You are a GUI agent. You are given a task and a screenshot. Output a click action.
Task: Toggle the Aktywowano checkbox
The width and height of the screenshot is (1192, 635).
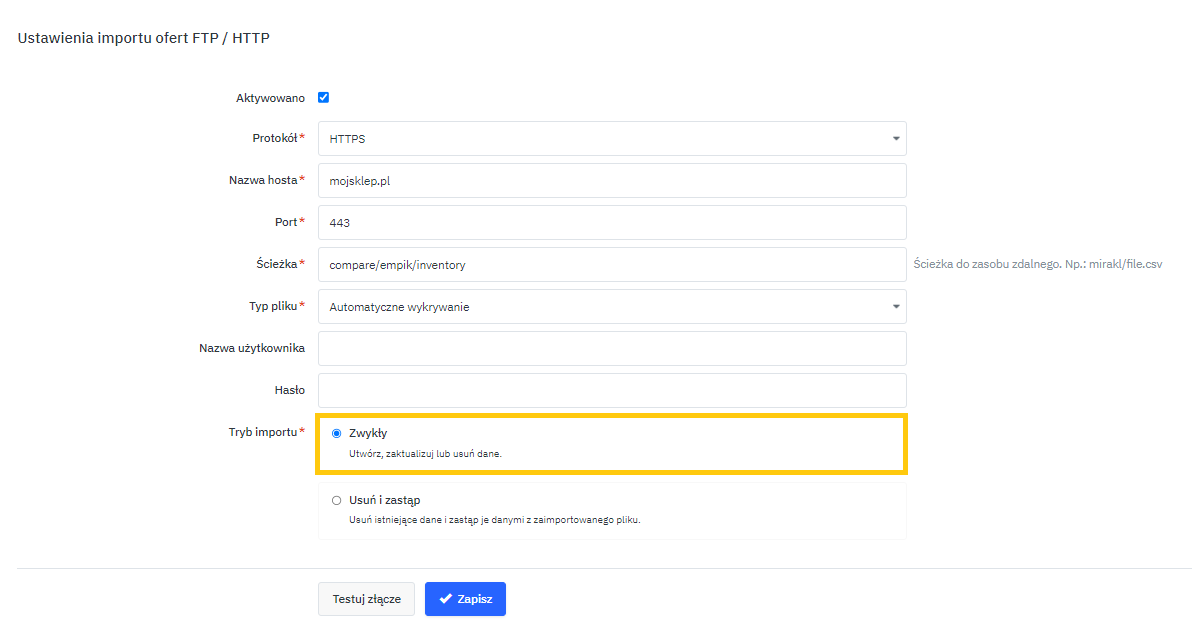tap(323, 98)
